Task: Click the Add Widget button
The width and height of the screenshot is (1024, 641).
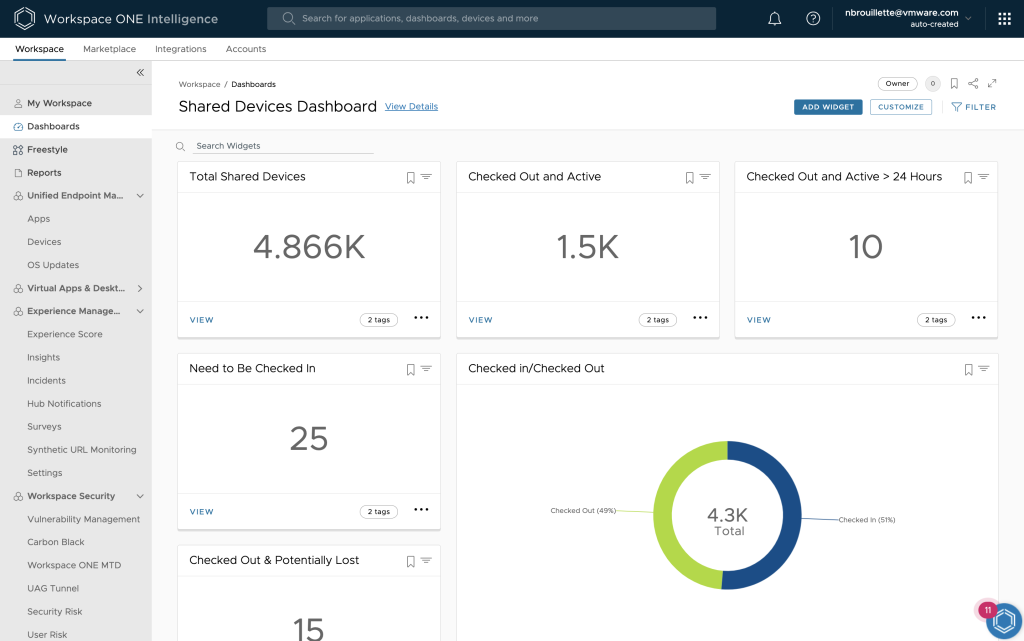Action: click(828, 107)
